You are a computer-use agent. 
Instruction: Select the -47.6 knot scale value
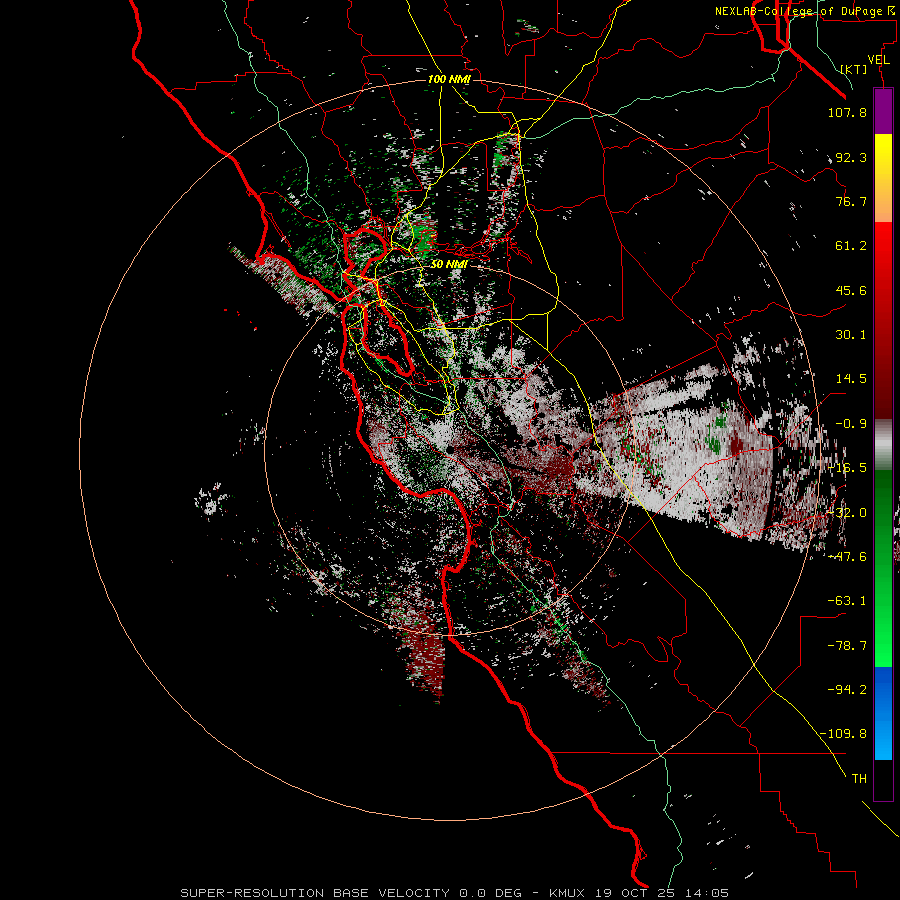(847, 557)
